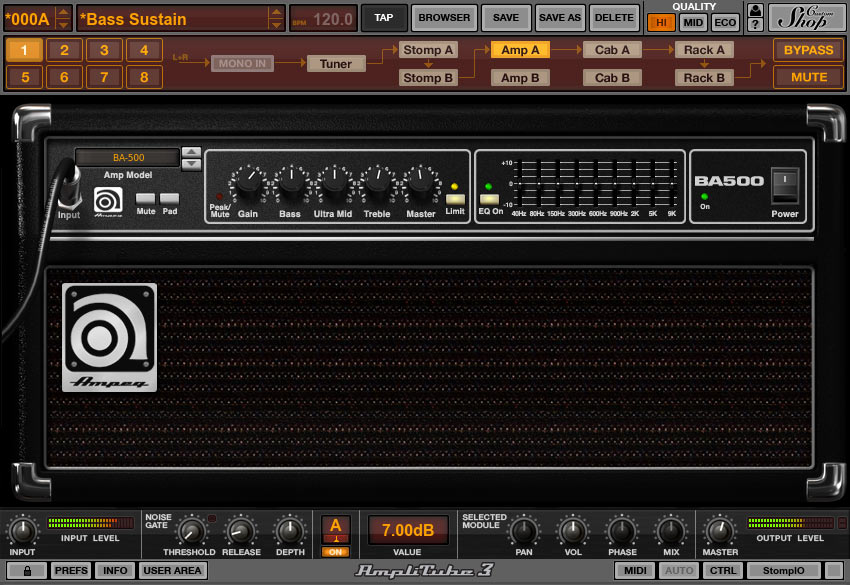This screenshot has width=850, height=585.
Task: Select the previous amp model arrow down
Action: click(191, 164)
